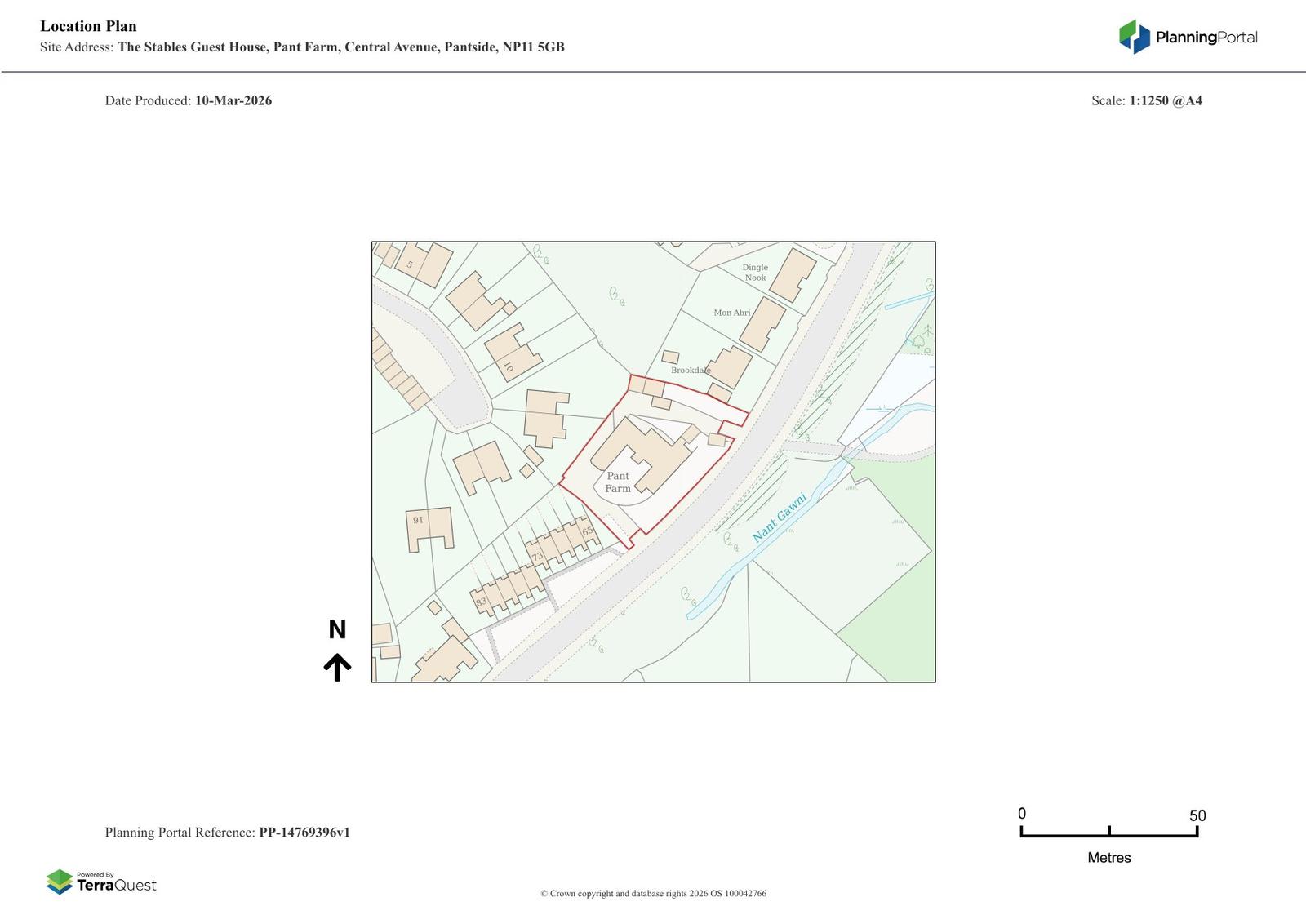This screenshot has height=924, width=1306.
Task: Click the Brookdale property label
Action: (x=691, y=371)
